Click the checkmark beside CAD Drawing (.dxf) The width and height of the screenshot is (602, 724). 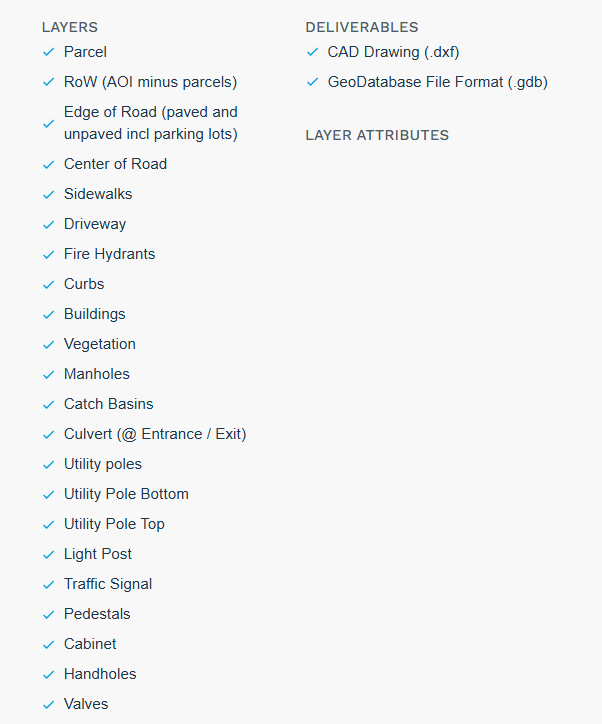click(x=313, y=52)
